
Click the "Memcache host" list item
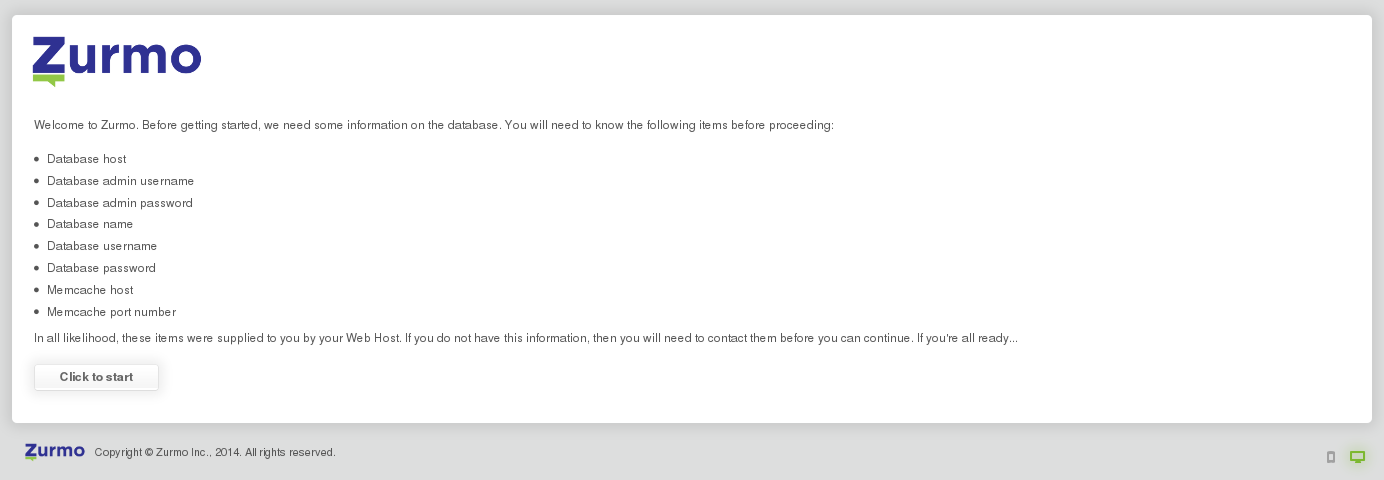(x=90, y=290)
